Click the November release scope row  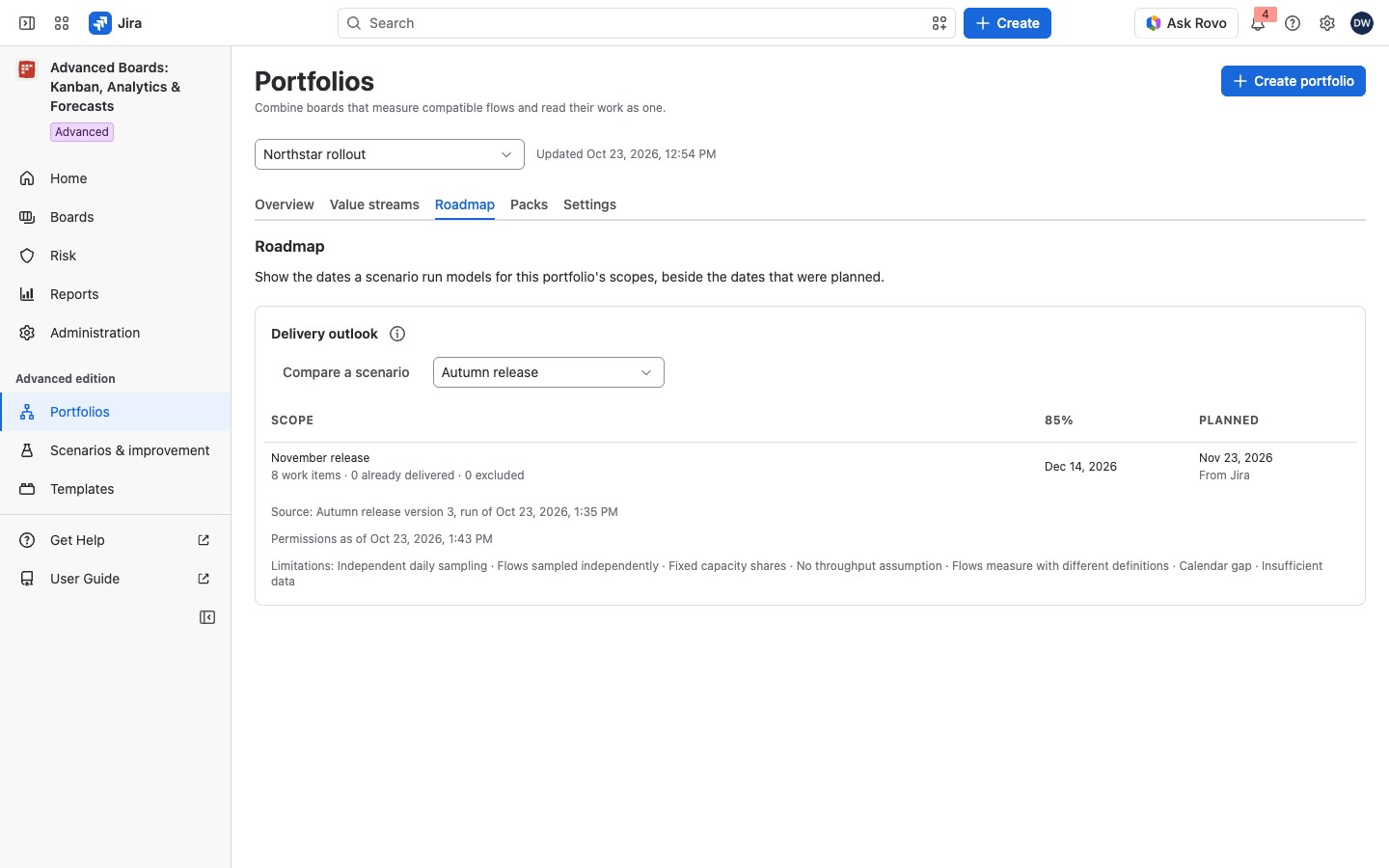(810, 467)
